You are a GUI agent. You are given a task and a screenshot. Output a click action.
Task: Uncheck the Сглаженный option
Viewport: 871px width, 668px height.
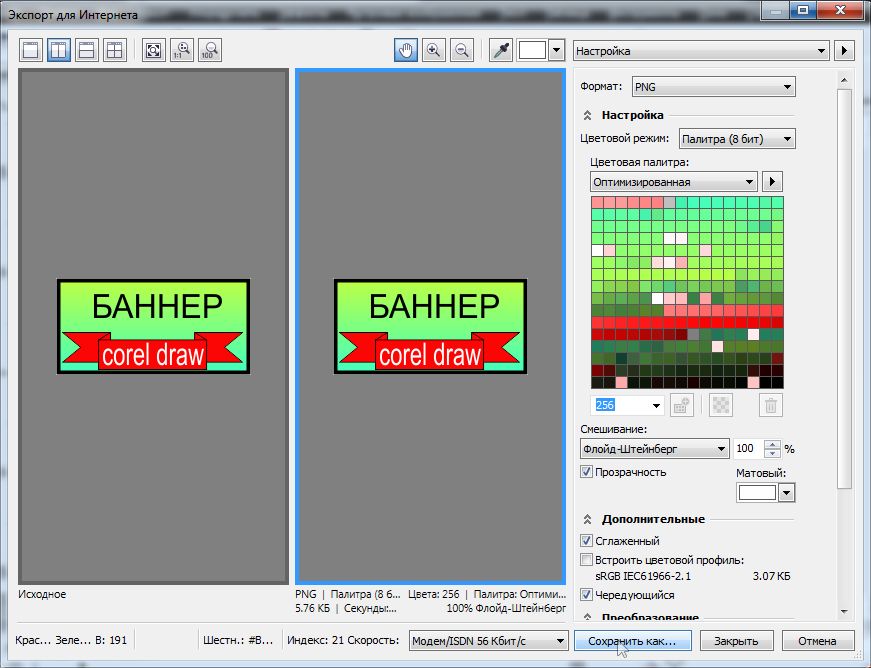point(587,541)
